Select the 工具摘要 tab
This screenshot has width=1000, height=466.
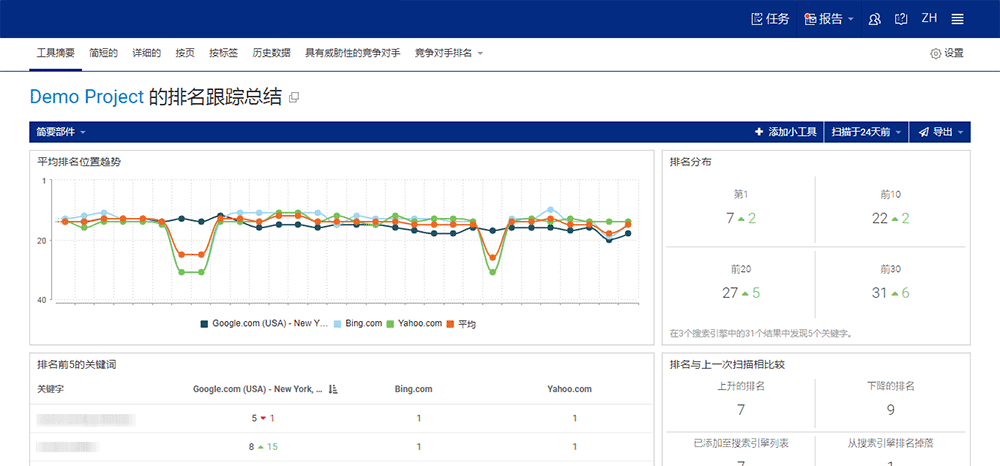pyautogui.click(x=55, y=53)
